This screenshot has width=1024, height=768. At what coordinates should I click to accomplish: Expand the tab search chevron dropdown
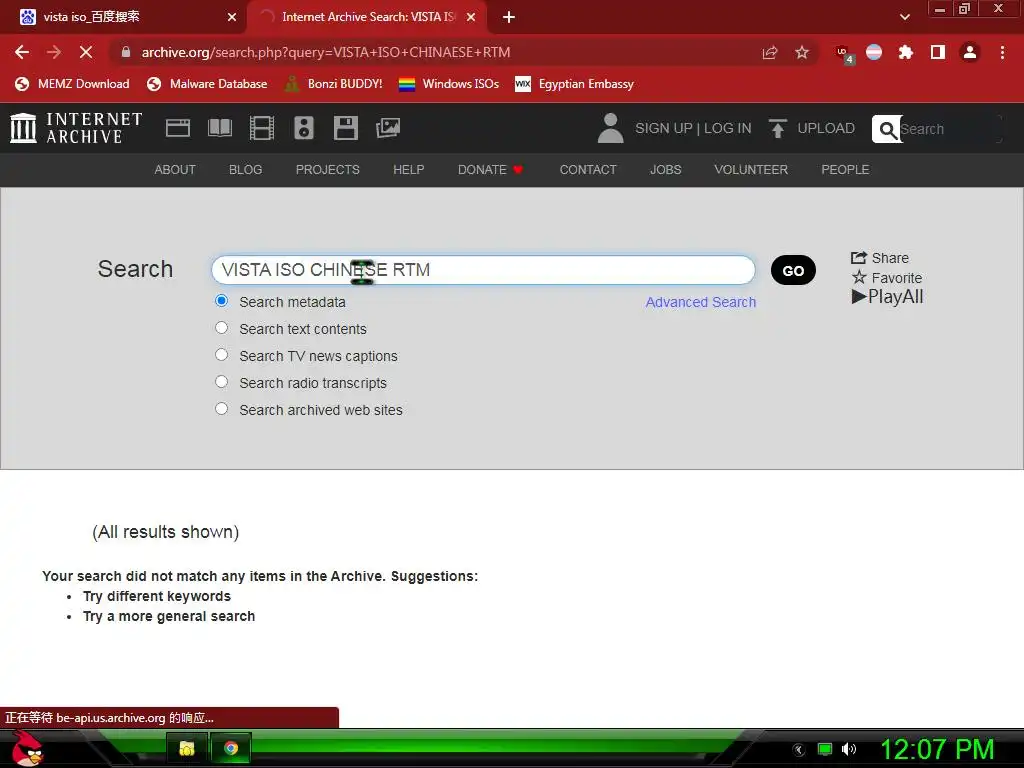[904, 17]
